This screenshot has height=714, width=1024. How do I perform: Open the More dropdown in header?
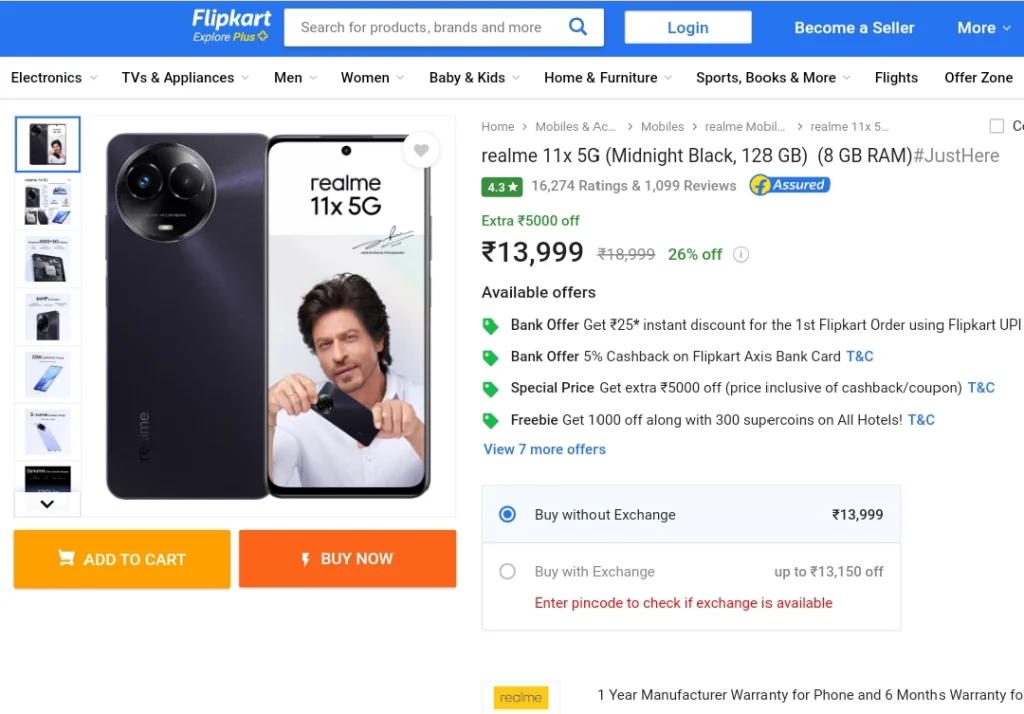point(984,27)
